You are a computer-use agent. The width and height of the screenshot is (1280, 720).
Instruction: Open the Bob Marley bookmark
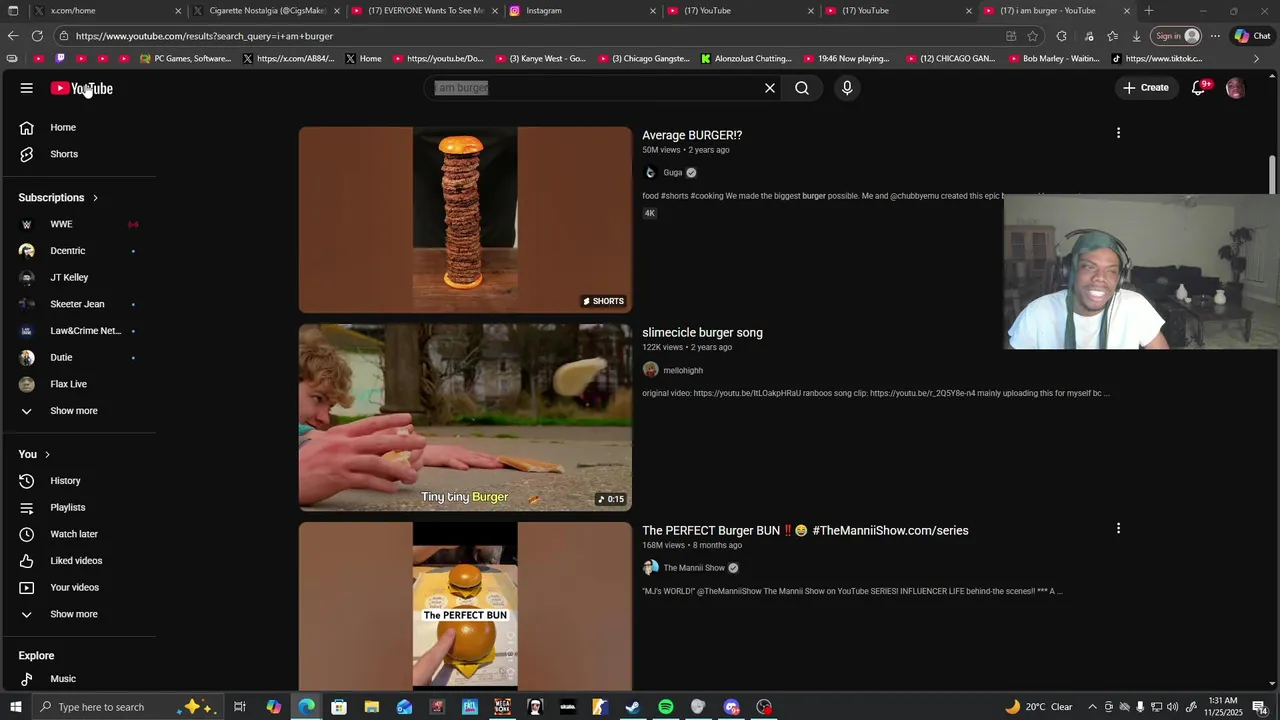[1054, 59]
